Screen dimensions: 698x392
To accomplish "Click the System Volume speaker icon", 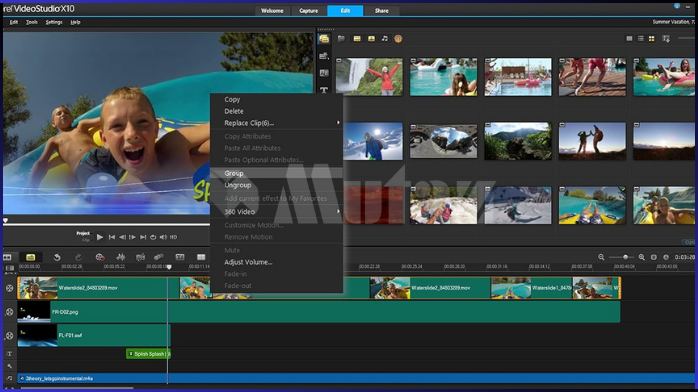I will [x=163, y=237].
